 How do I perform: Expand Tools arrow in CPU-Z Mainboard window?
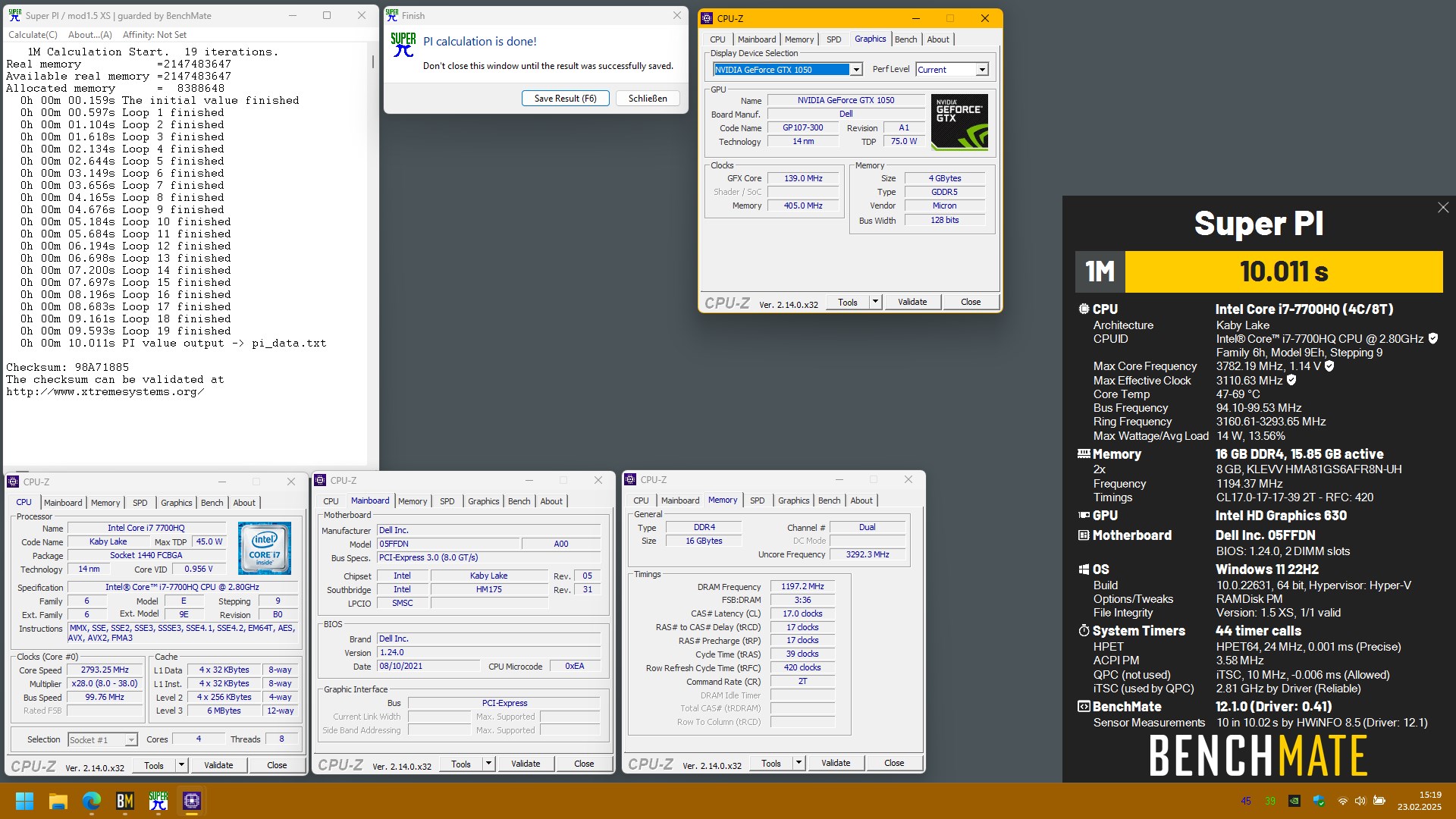click(488, 764)
